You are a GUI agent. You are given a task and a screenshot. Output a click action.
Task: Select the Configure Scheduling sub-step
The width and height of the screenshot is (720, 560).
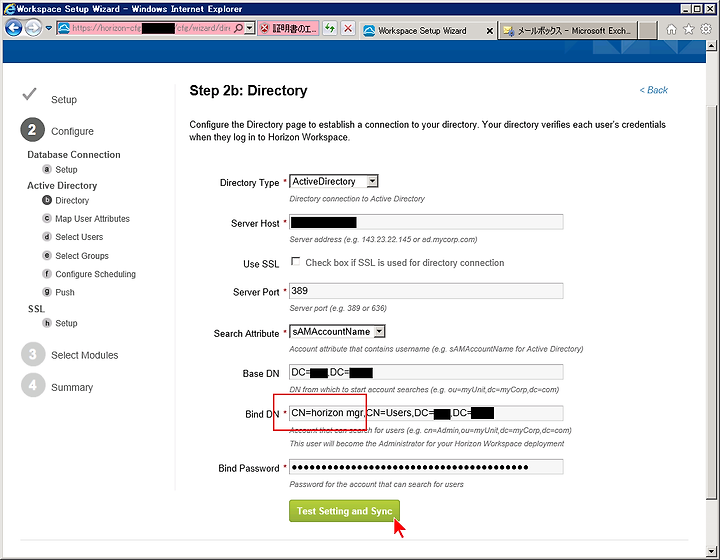(x=96, y=274)
